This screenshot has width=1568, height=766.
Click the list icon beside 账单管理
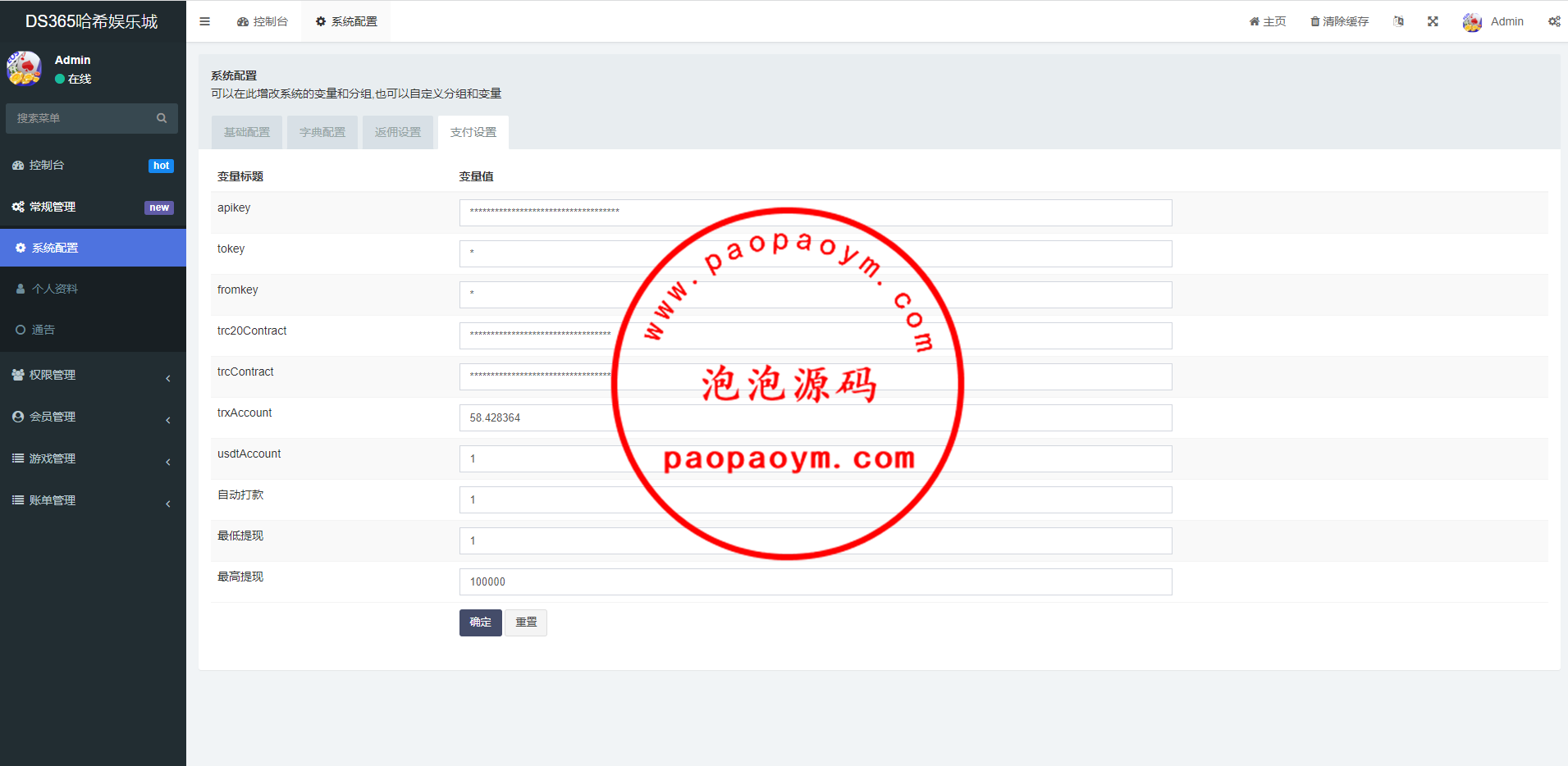18,500
